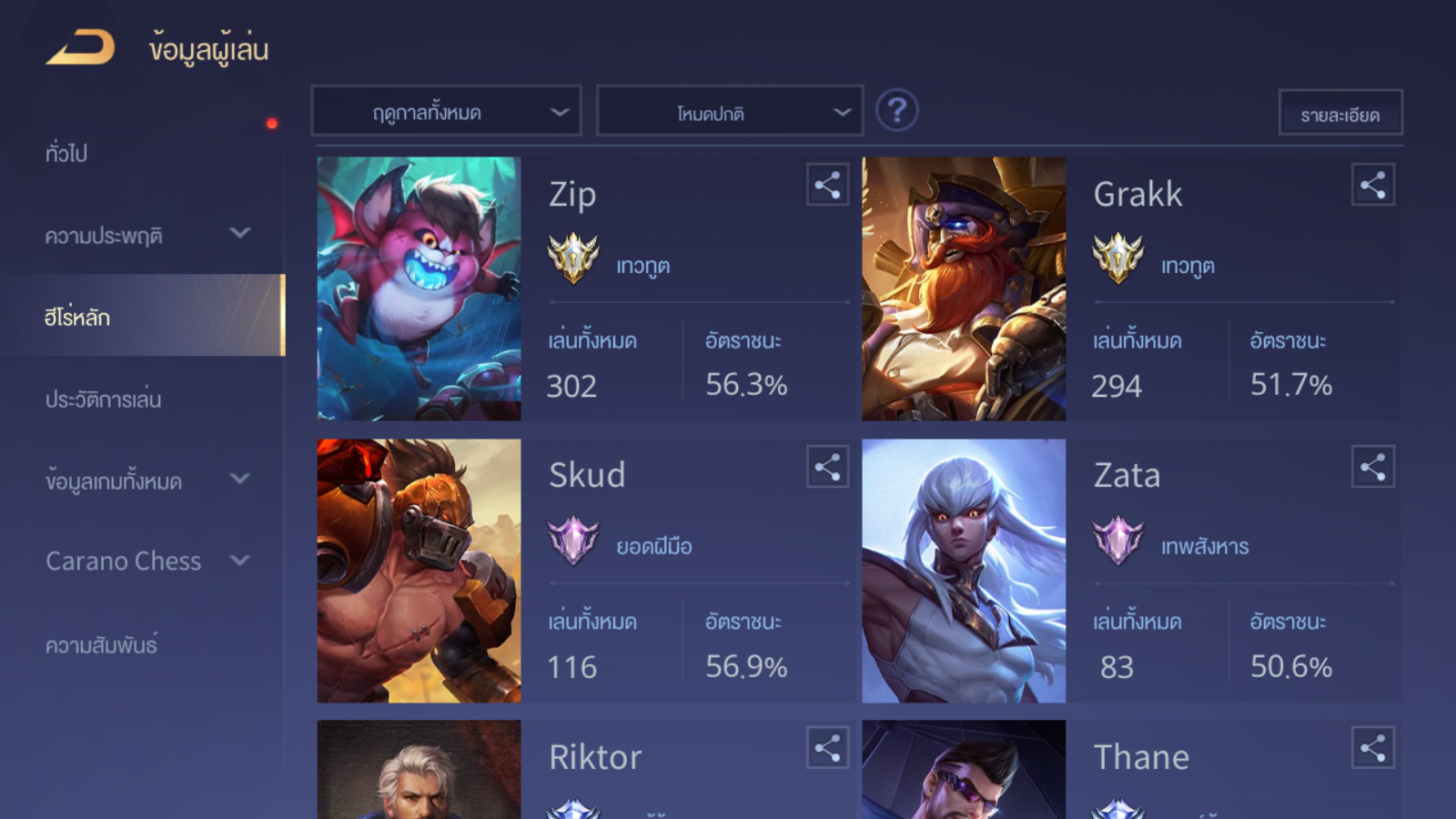Viewport: 1456px width, 819px height.
Task: Expand the ความประพฤติ sidebar section
Action: [146, 235]
